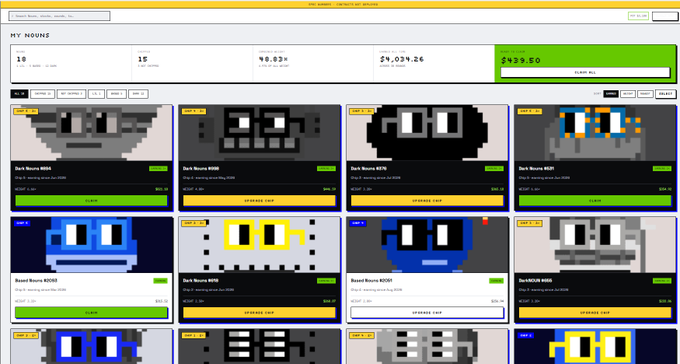The image size is (680, 364).
Task: Click the yellow contracts not deployed banner
Action: coord(340,4)
